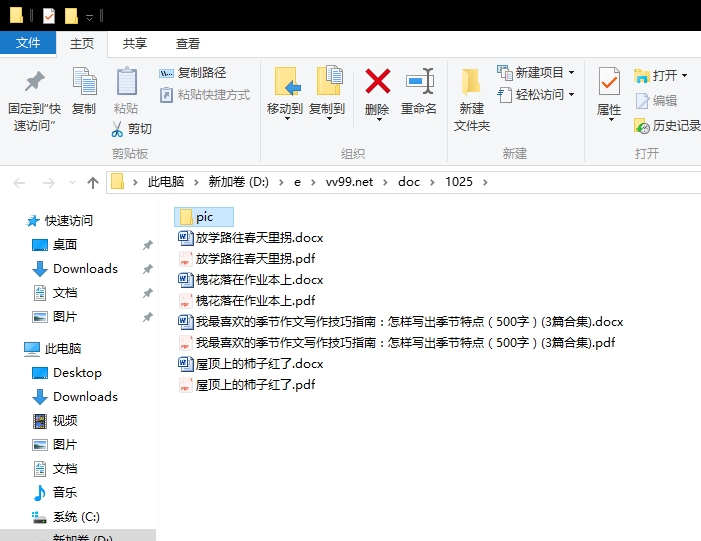Select 屋顶上的柿子红了.pdf file
701x541 pixels.
(x=247, y=385)
